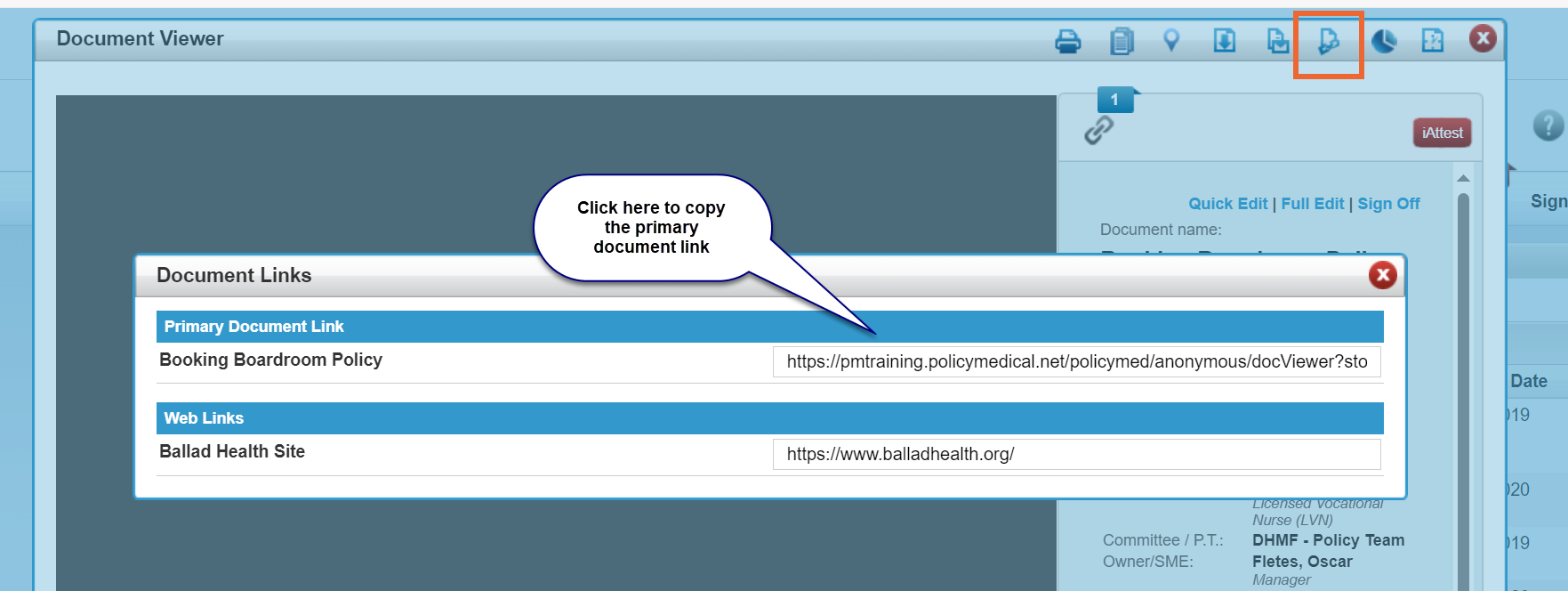This screenshot has width=1568, height=591.
Task: Click the stacked documents clipboard icon
Action: 1122,41
